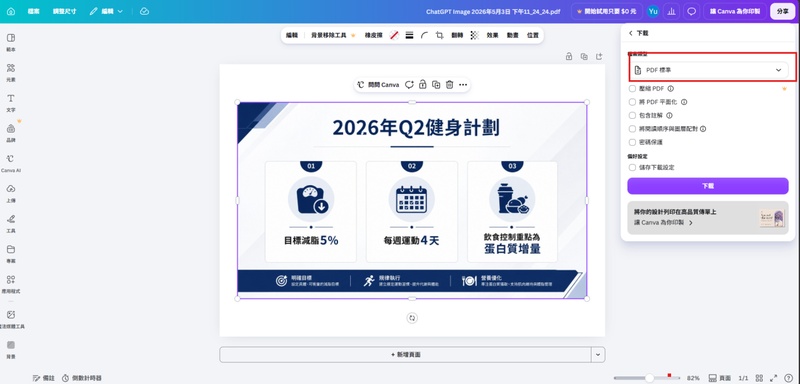Expand the arrow next to 新增頁面
This screenshot has height=384, width=800.
(x=598, y=354)
